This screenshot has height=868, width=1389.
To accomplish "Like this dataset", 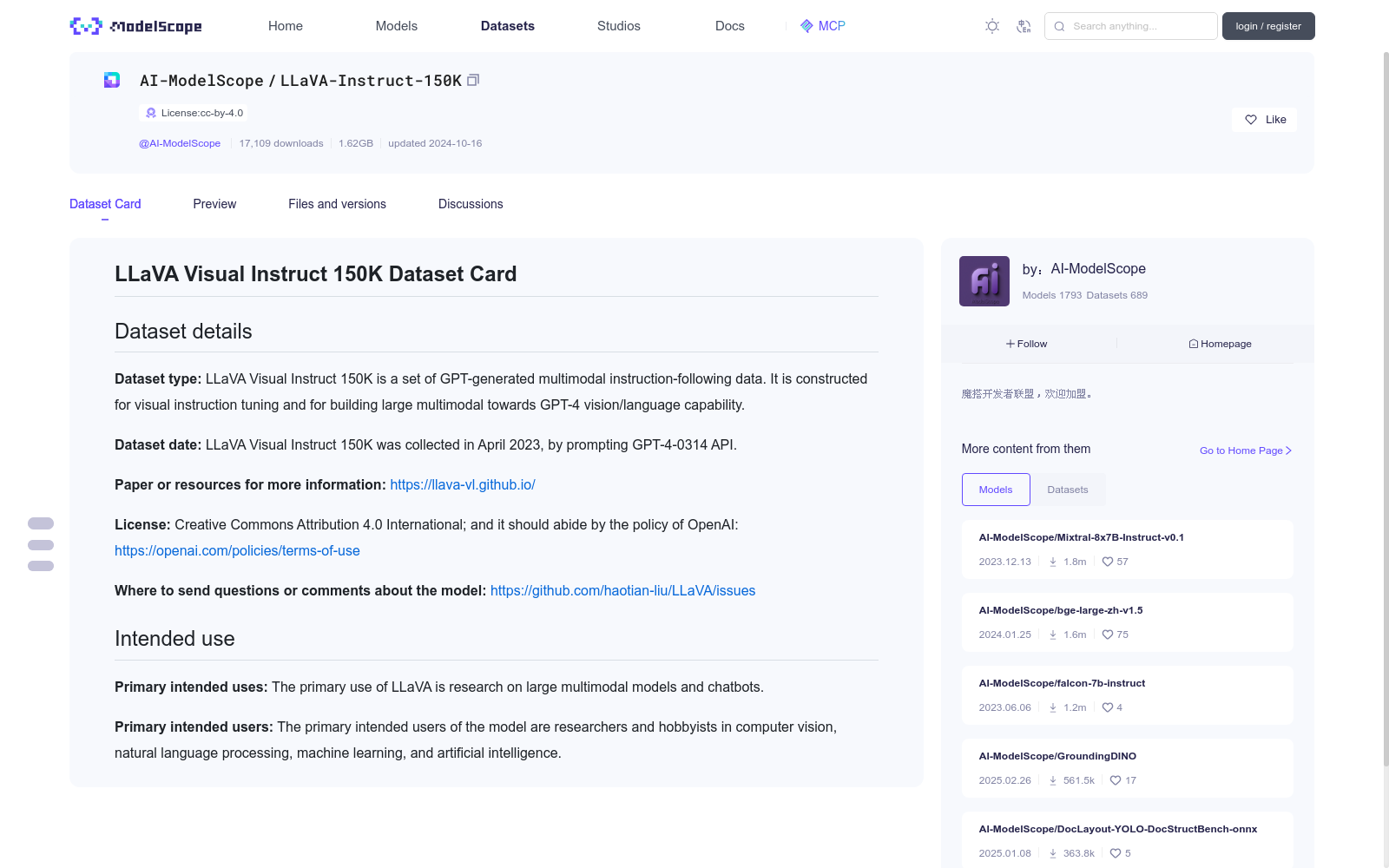I will click(x=1264, y=120).
